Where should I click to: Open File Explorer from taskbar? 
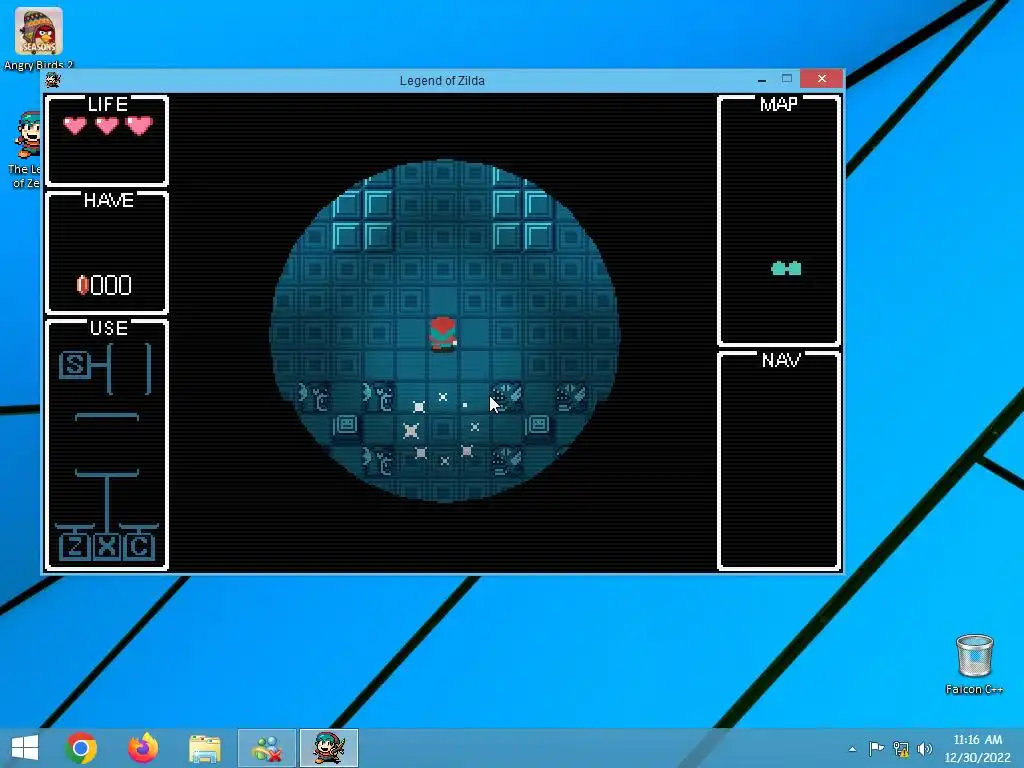[204, 748]
